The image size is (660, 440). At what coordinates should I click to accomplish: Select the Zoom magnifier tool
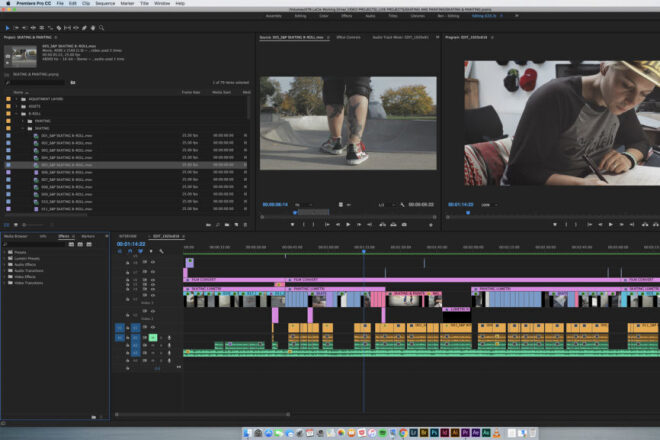(x=101, y=28)
